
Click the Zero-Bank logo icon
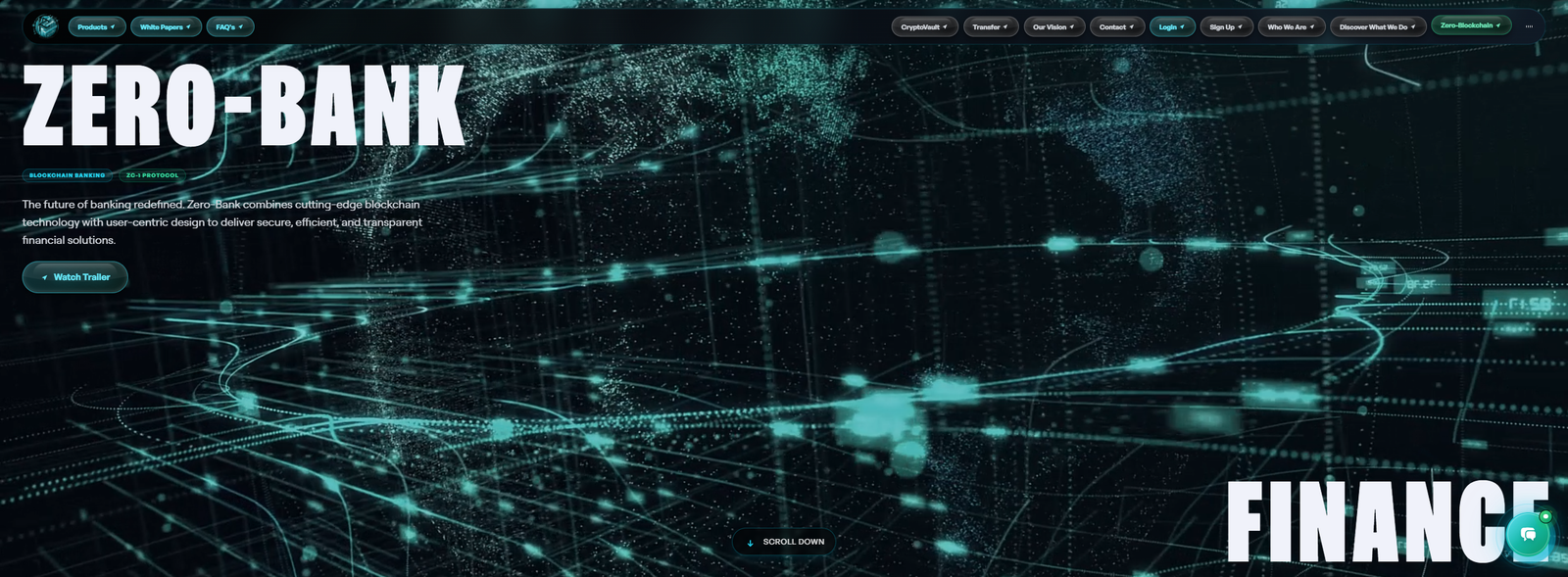tap(45, 26)
